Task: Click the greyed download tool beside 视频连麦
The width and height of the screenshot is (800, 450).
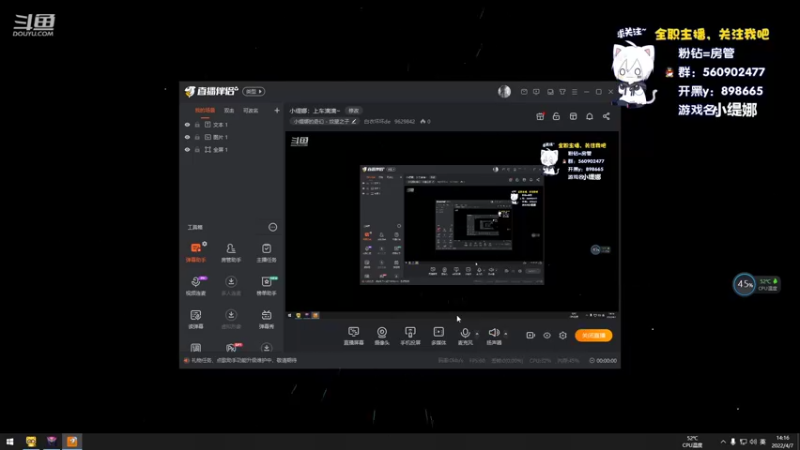Action: pos(231,285)
